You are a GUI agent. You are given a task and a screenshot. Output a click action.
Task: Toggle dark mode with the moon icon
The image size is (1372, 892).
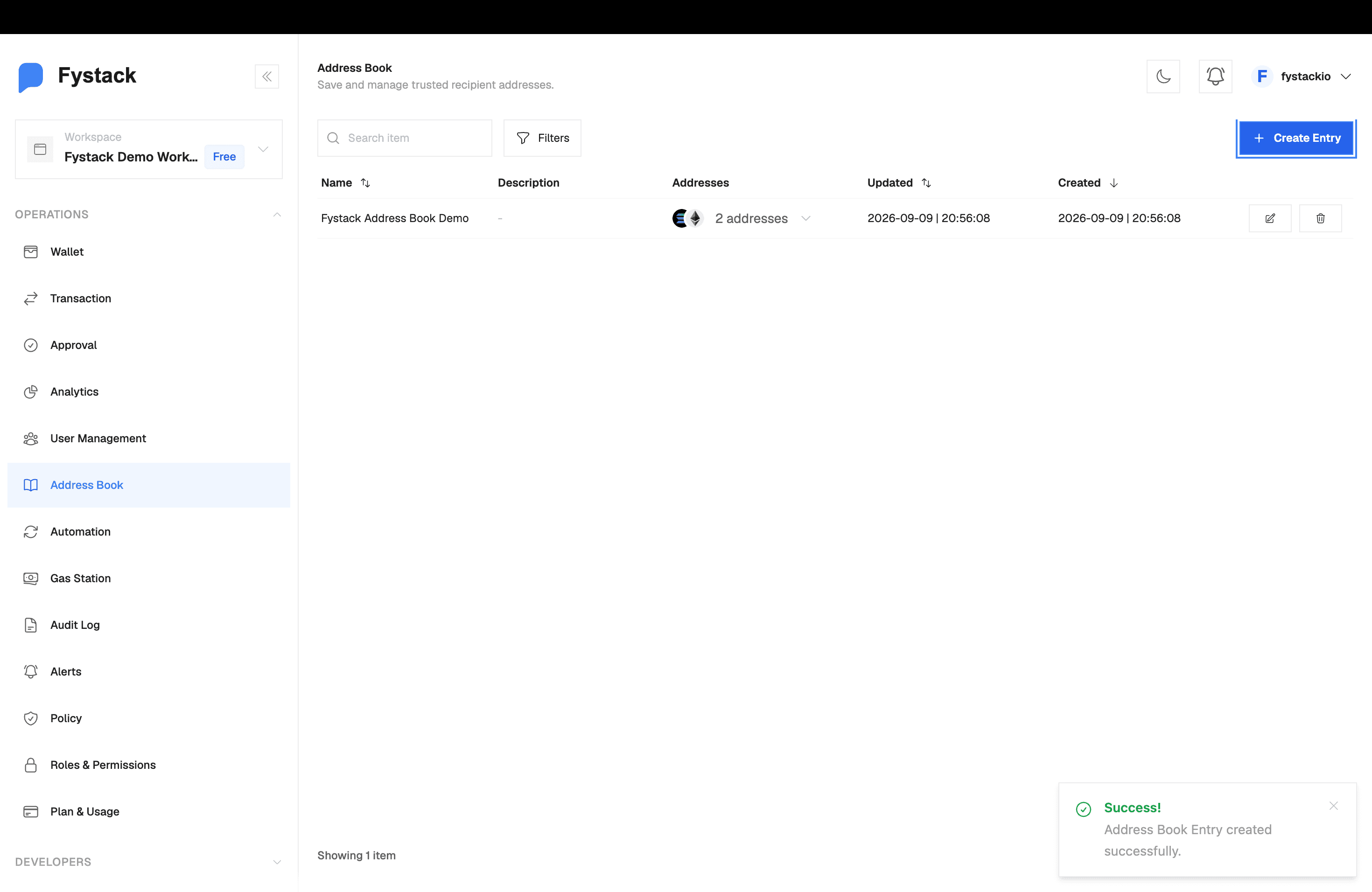click(x=1163, y=76)
